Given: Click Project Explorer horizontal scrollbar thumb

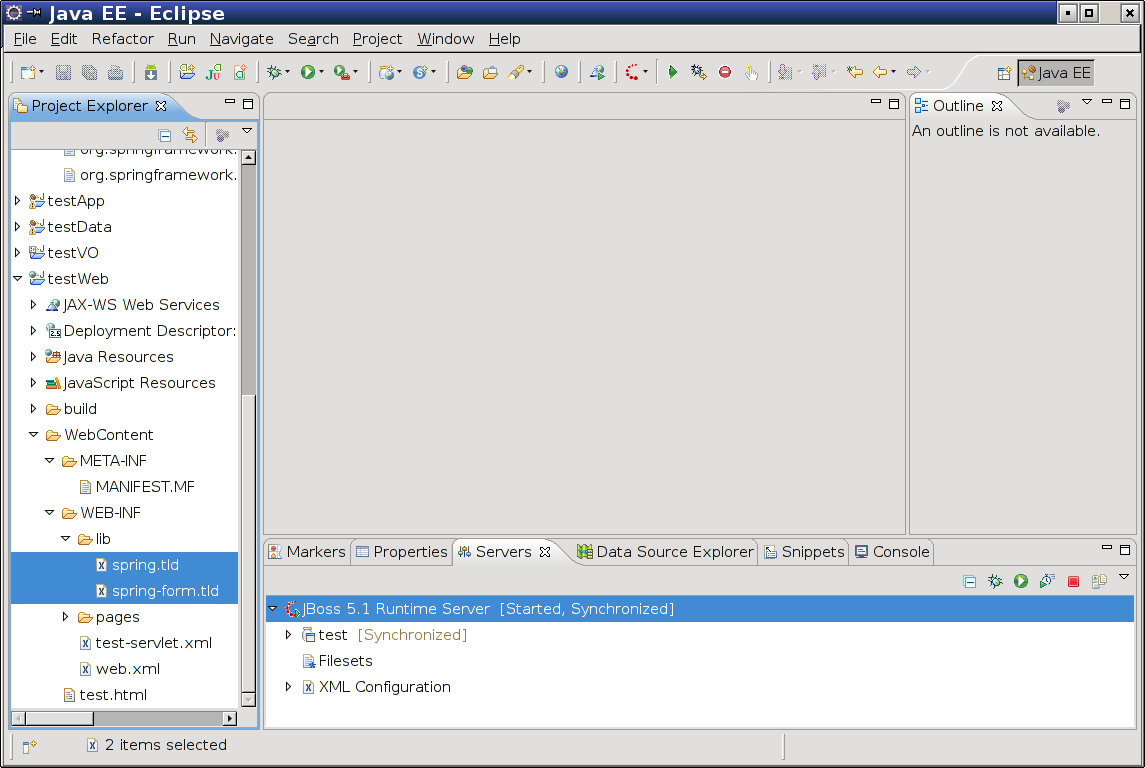Looking at the screenshot, I should [x=59, y=718].
